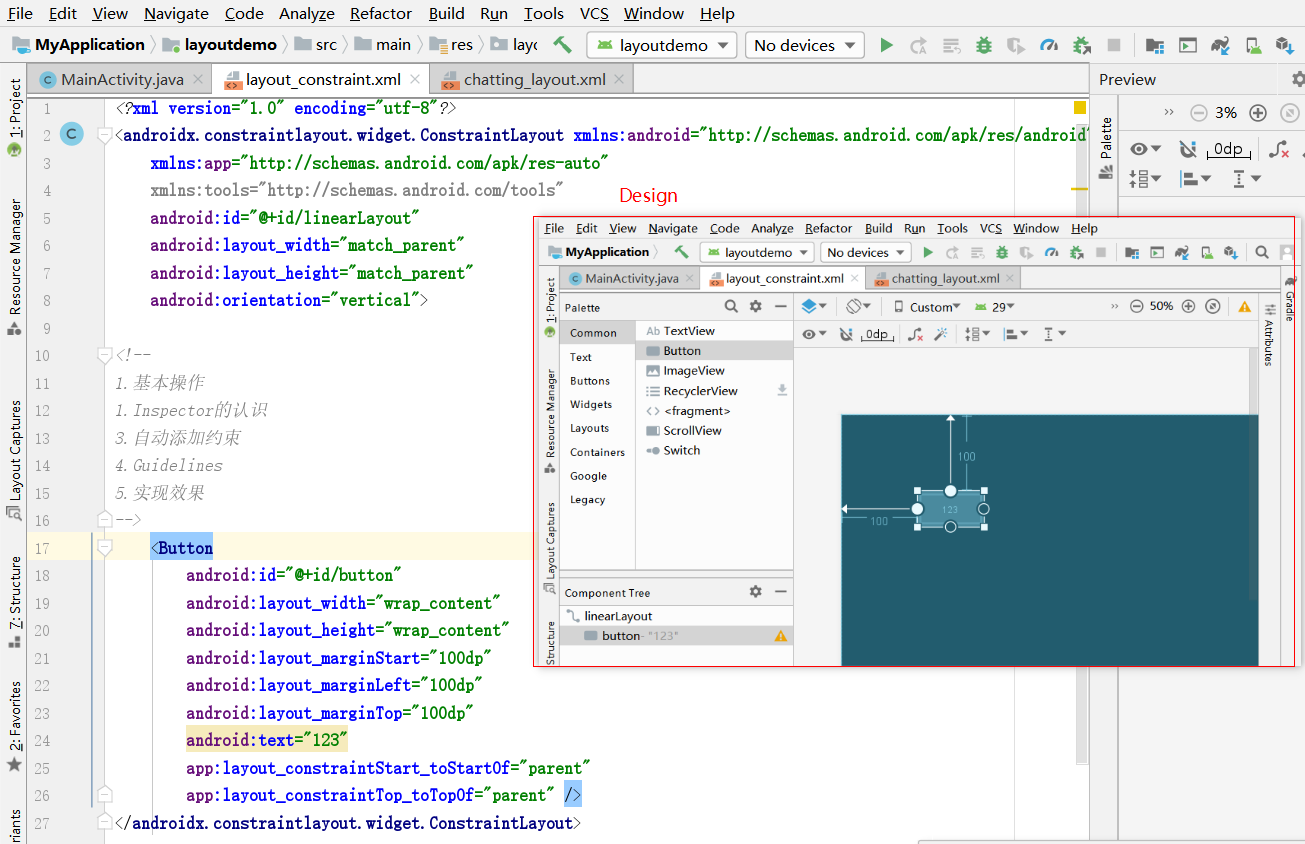Viewport: 1305px width, 844px height.
Task: Click the Profile gauge icon in toolbar
Action: [1049, 45]
